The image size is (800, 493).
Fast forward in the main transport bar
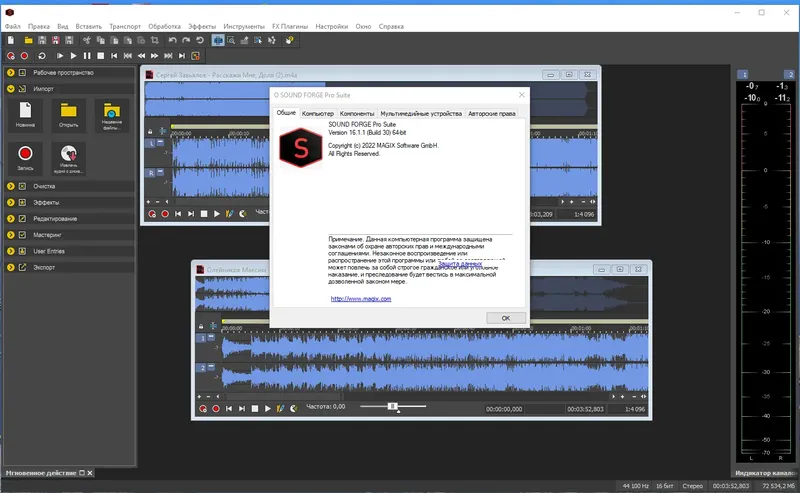pos(155,56)
